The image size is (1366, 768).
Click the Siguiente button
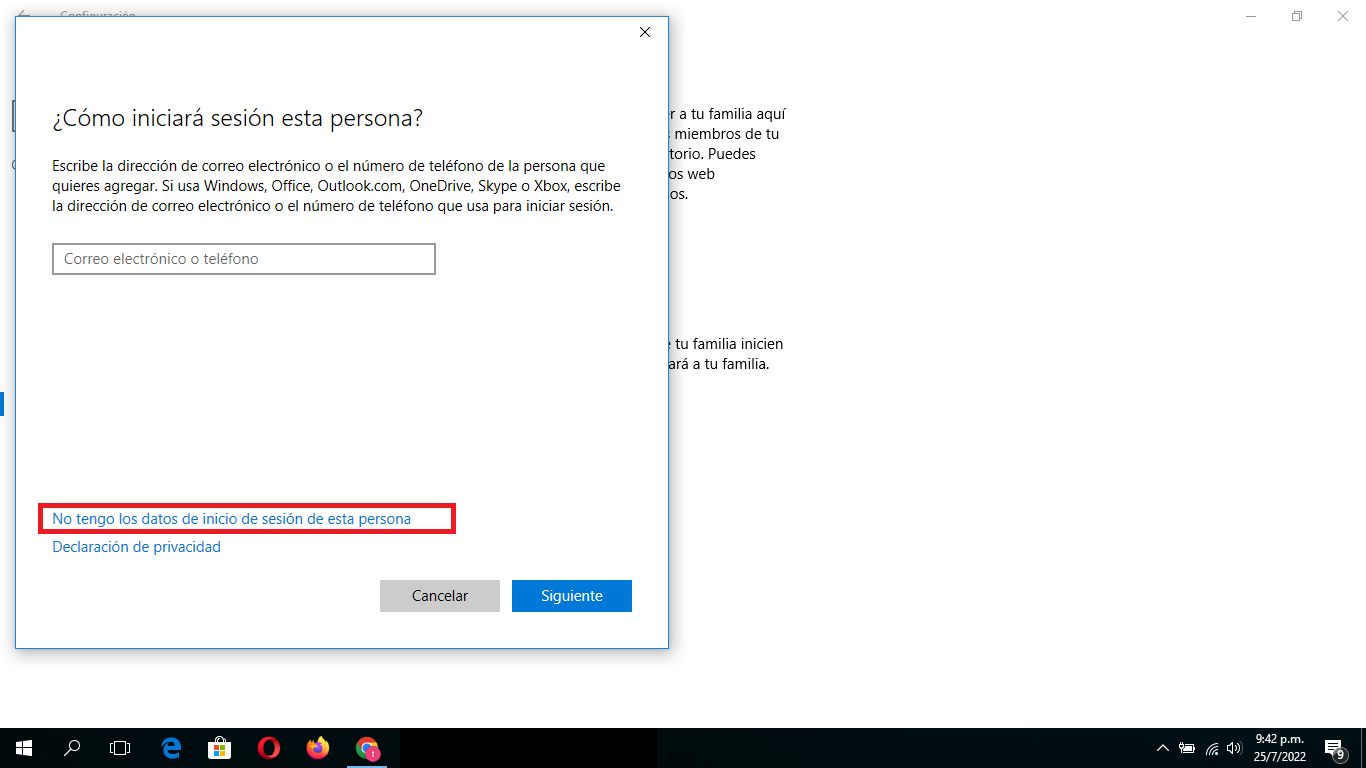pos(572,596)
